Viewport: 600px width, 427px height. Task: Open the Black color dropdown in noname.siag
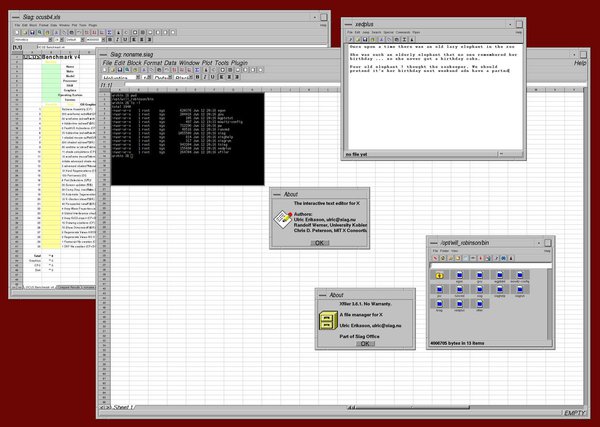tap(191, 77)
